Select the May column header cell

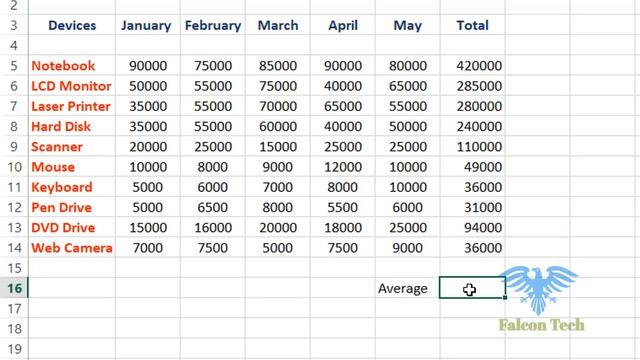[407, 25]
